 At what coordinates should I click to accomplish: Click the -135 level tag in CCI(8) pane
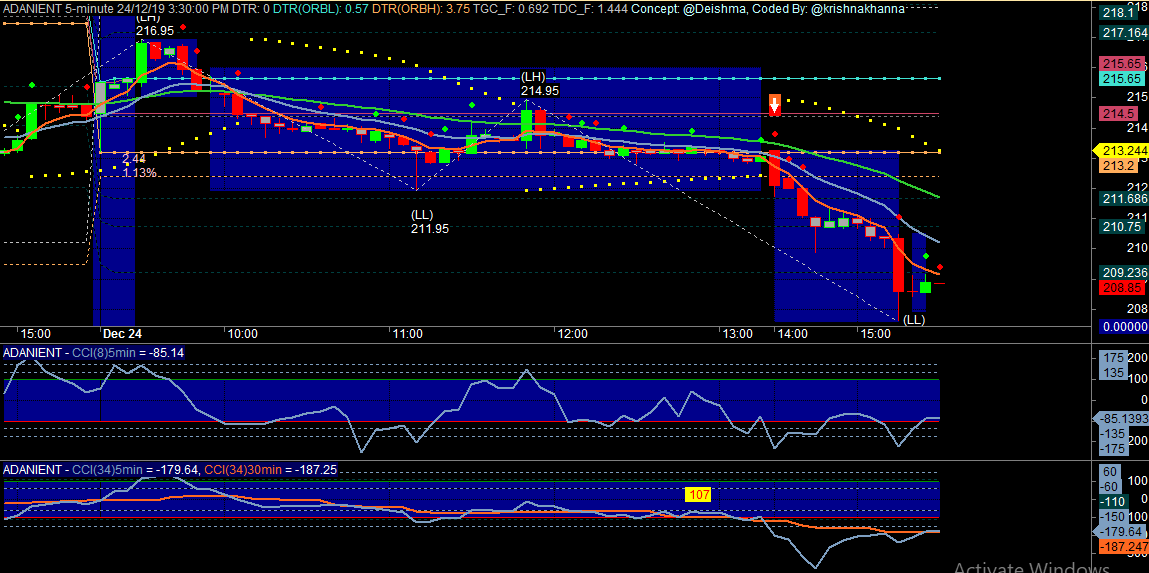1113,434
